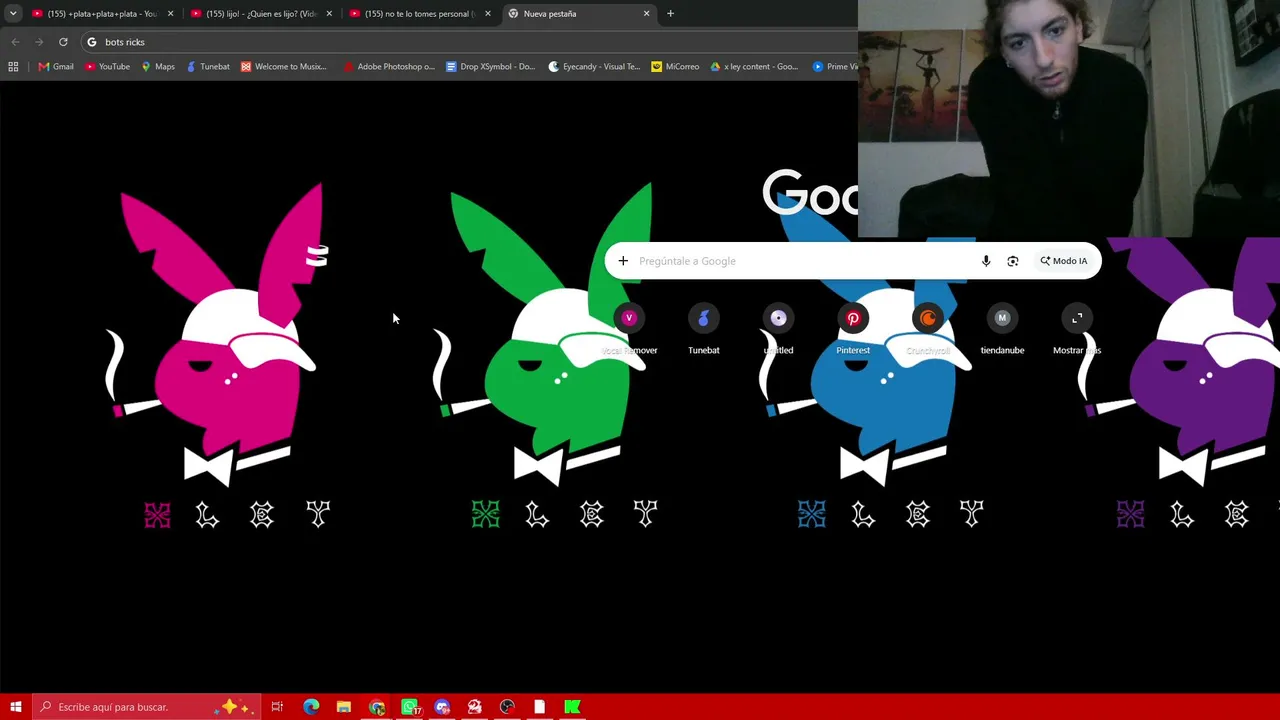Open the Tunebat shortcut tile
The height and width of the screenshot is (720, 1280).
(x=704, y=329)
